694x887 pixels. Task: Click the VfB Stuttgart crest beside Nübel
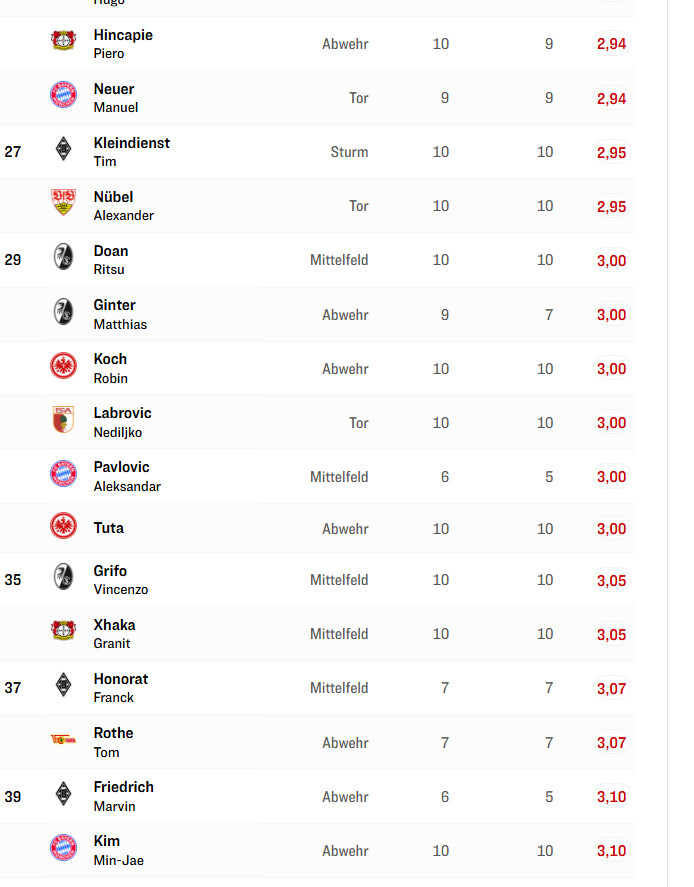[63, 203]
